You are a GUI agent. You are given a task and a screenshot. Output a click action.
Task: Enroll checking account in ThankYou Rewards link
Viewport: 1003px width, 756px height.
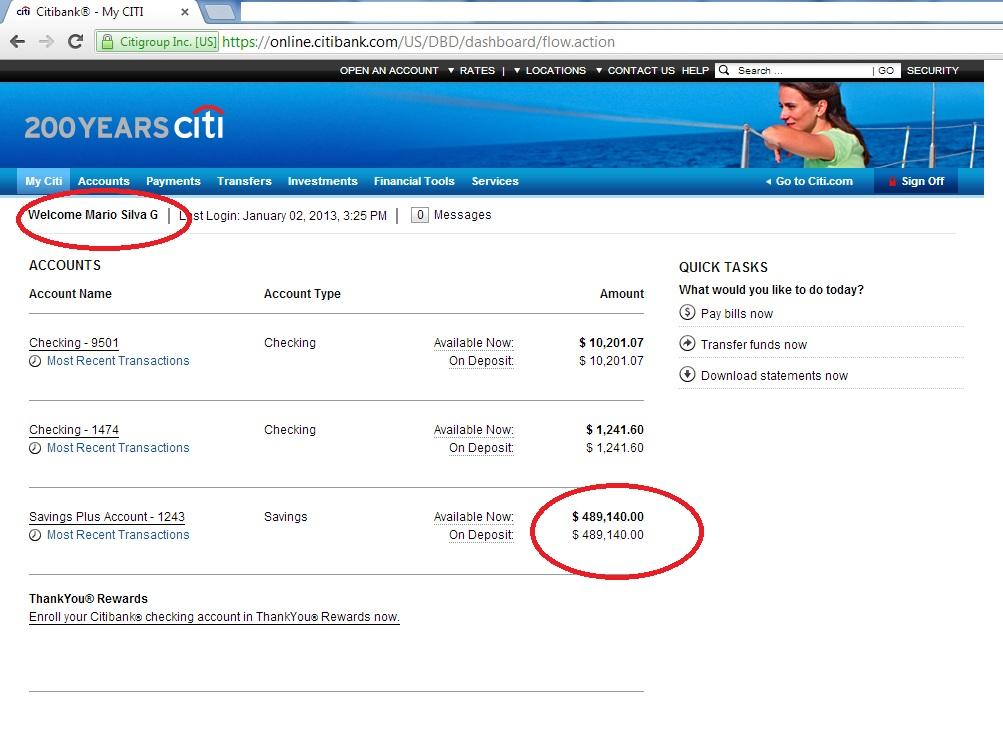click(214, 617)
